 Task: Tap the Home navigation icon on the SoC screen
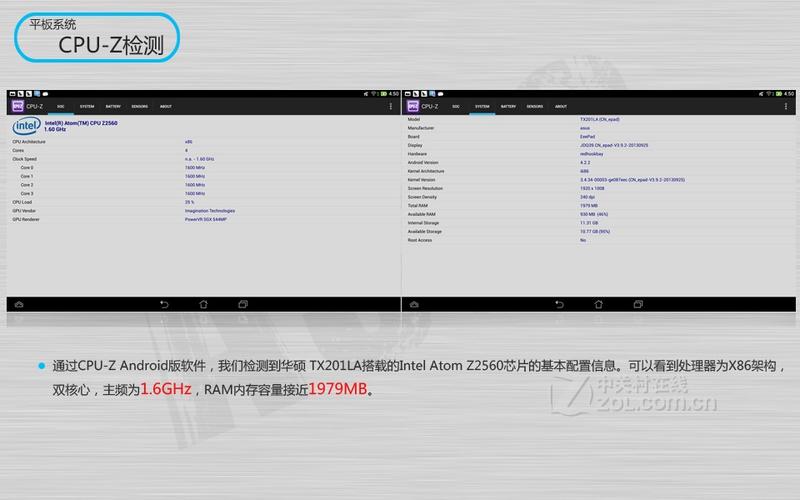point(204,305)
